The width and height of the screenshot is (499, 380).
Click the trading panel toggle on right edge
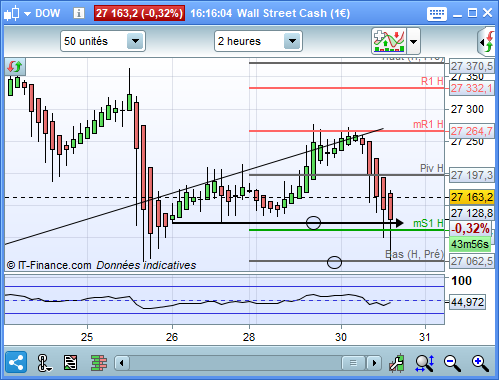tap(487, 42)
